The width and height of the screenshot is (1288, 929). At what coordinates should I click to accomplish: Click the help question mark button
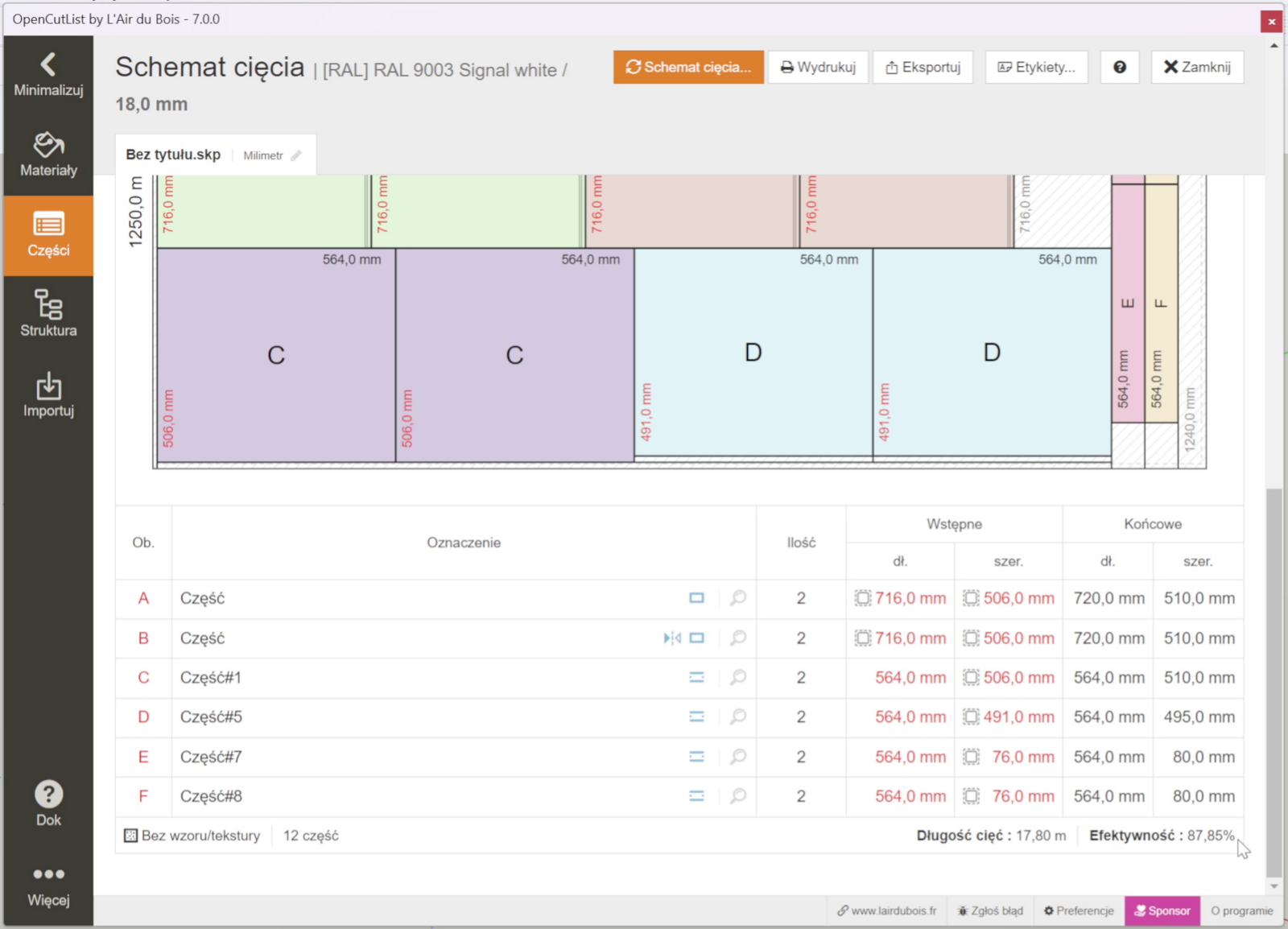click(1119, 67)
